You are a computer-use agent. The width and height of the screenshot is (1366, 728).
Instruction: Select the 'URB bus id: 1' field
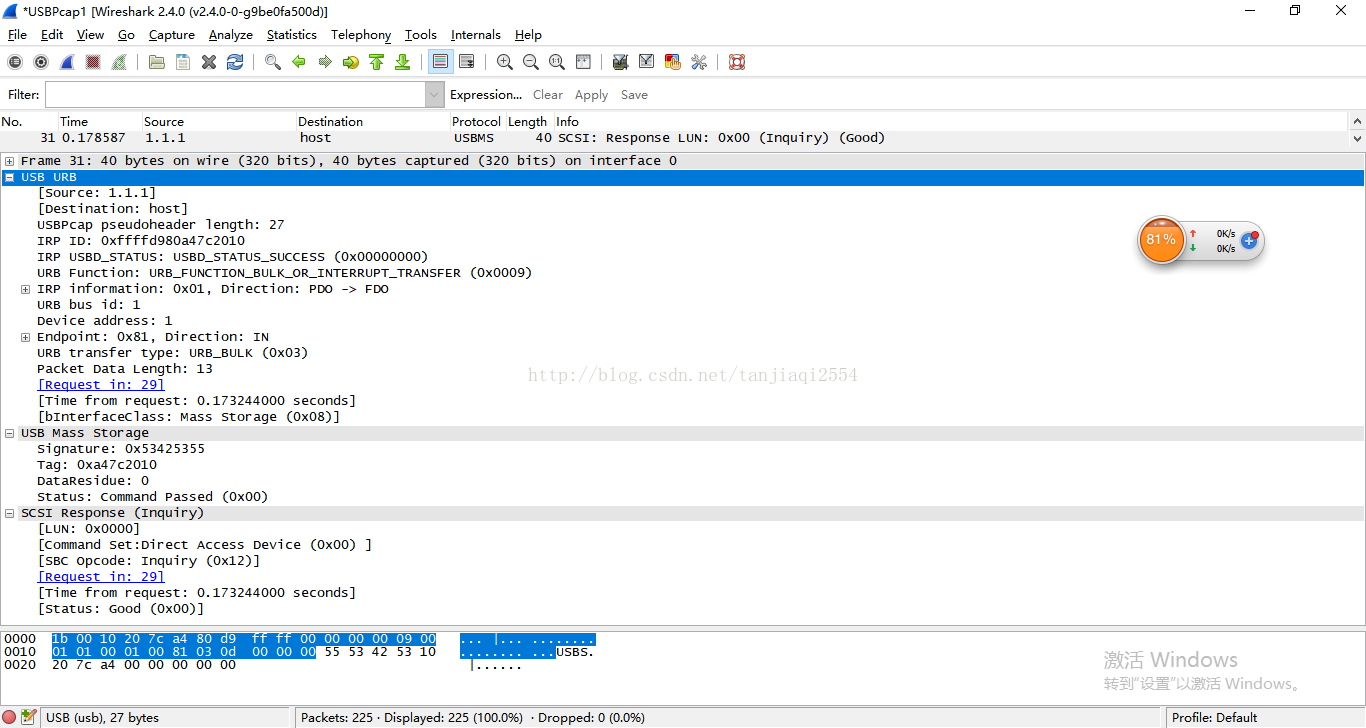pyautogui.click(x=89, y=305)
